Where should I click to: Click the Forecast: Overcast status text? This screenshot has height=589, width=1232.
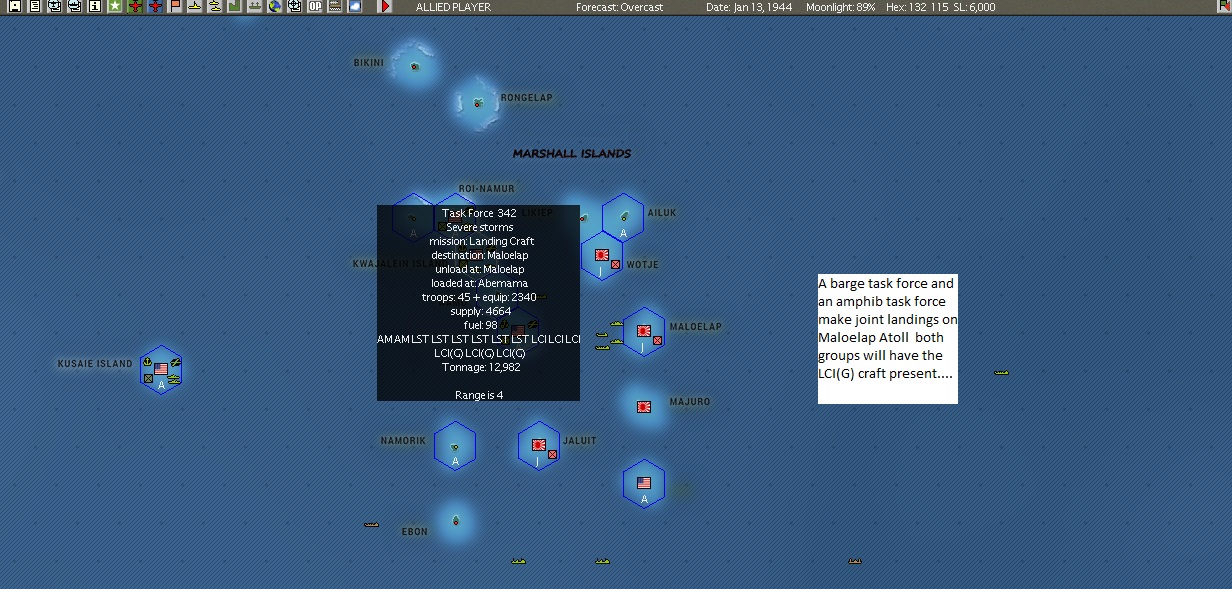coord(619,7)
